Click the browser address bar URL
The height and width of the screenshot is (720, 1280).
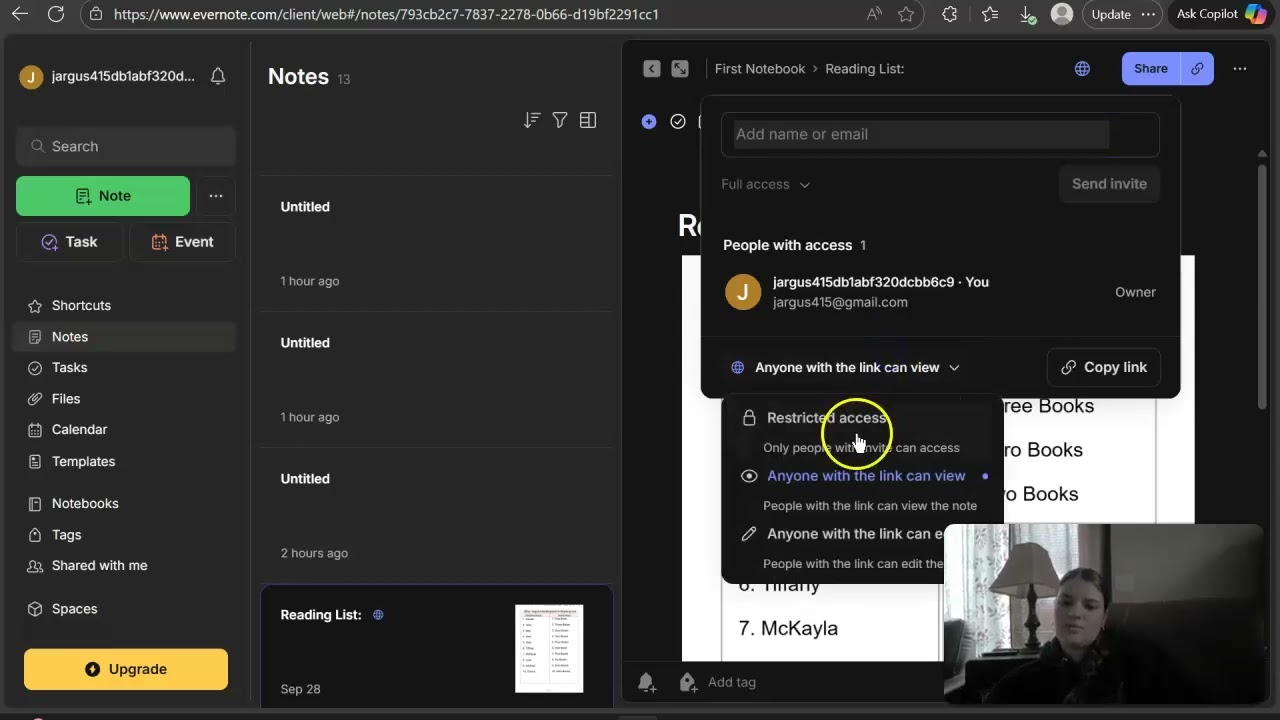(386, 14)
